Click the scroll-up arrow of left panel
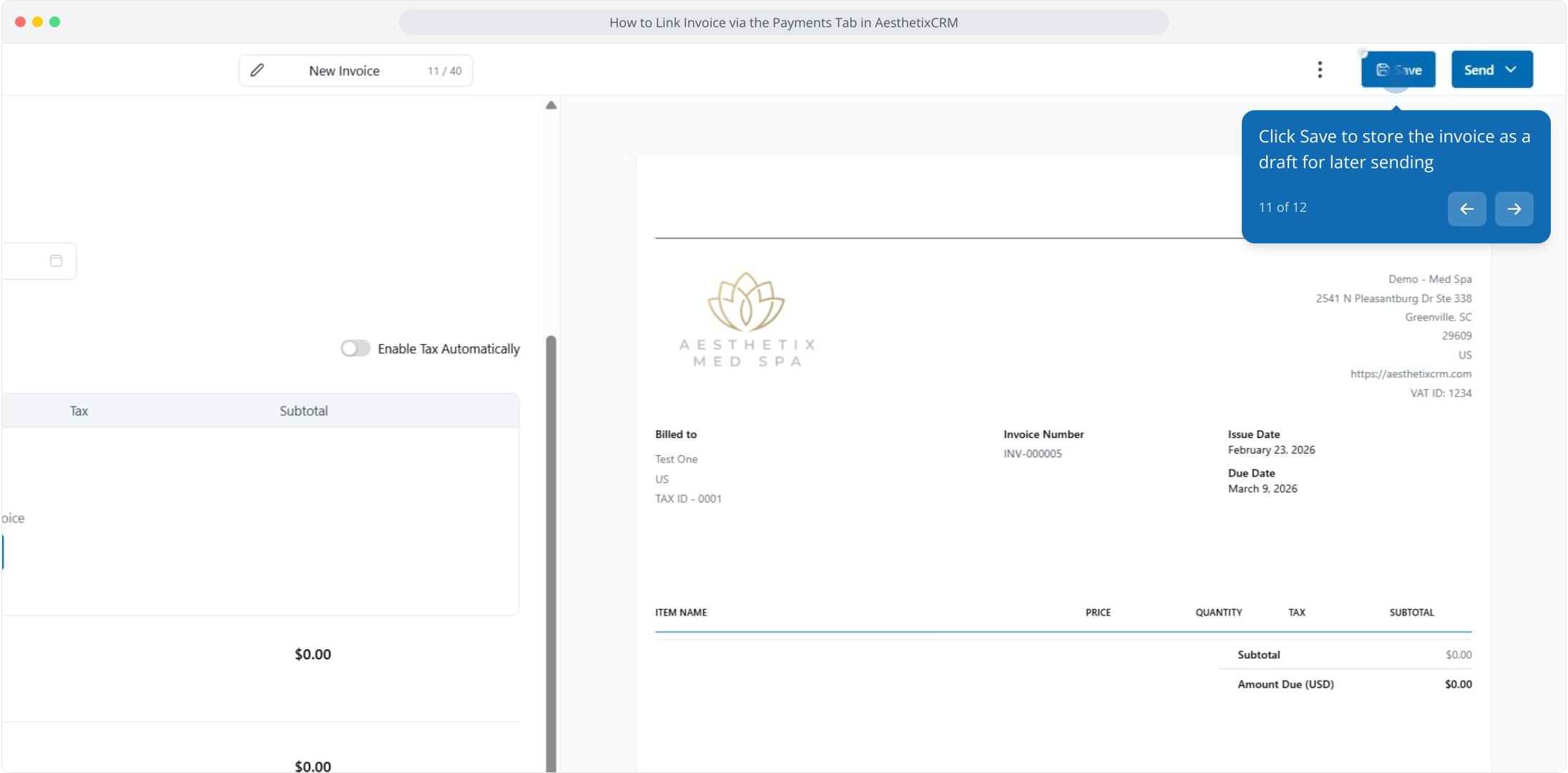This screenshot has width=1568, height=773. coord(551,105)
